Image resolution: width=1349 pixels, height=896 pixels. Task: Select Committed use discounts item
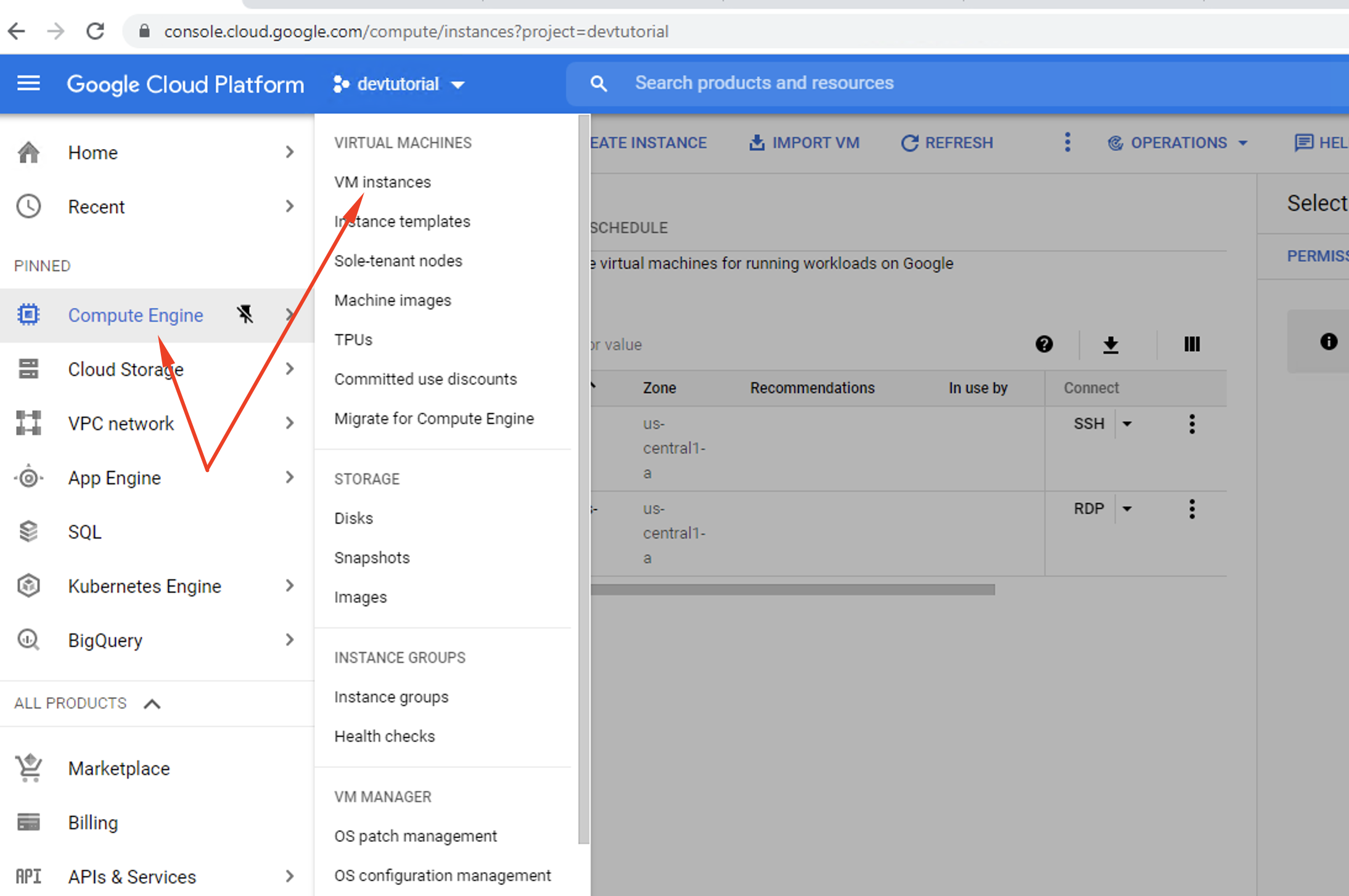pyautogui.click(x=425, y=379)
